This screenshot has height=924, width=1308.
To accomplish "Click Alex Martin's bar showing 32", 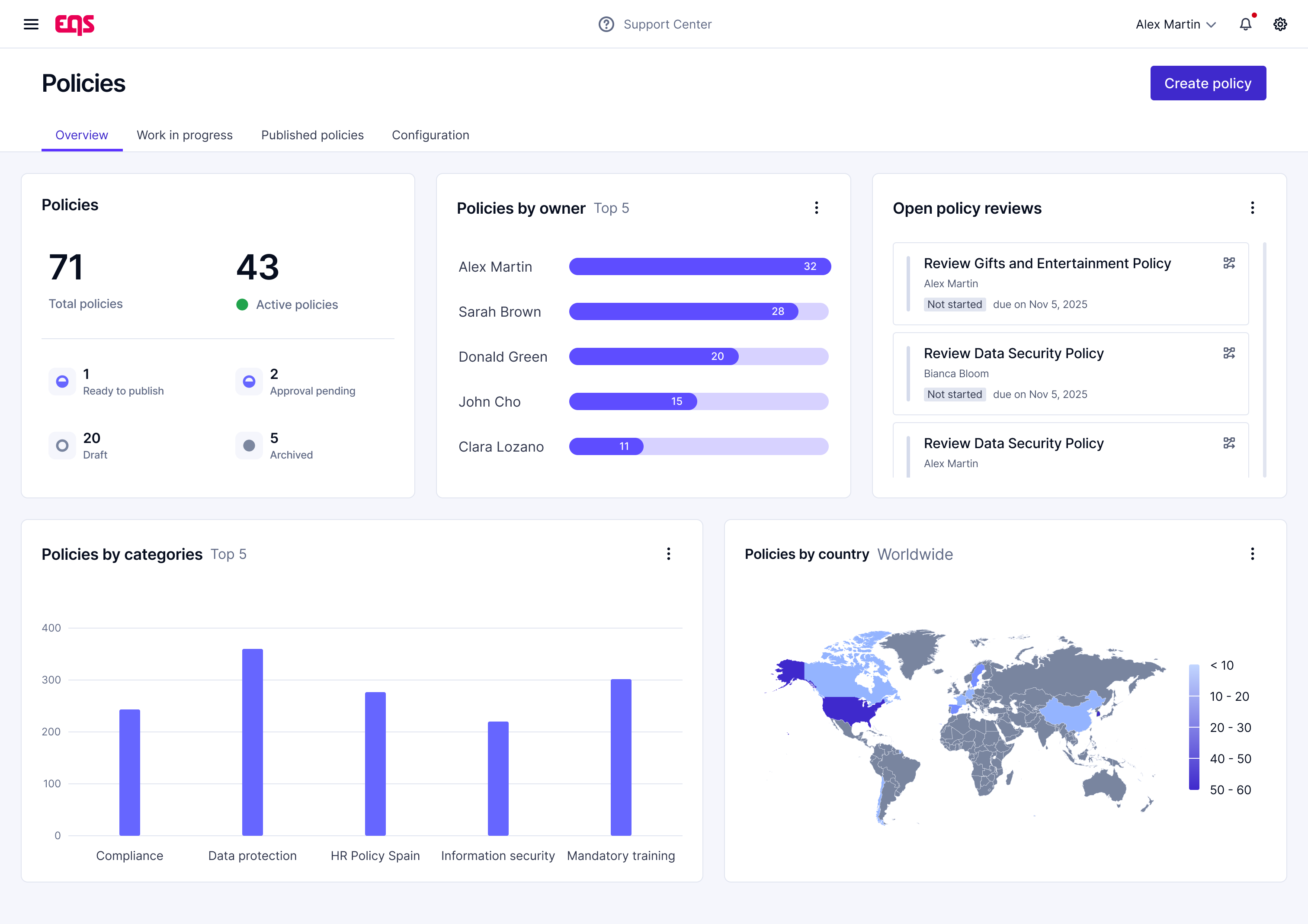I will tap(699, 266).
